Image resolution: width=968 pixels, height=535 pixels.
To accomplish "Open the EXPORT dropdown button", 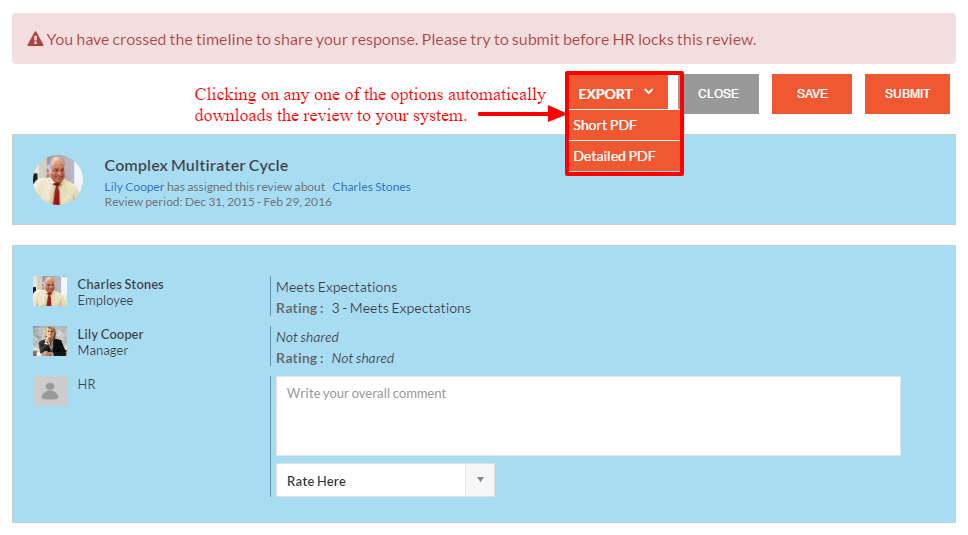I will [618, 94].
